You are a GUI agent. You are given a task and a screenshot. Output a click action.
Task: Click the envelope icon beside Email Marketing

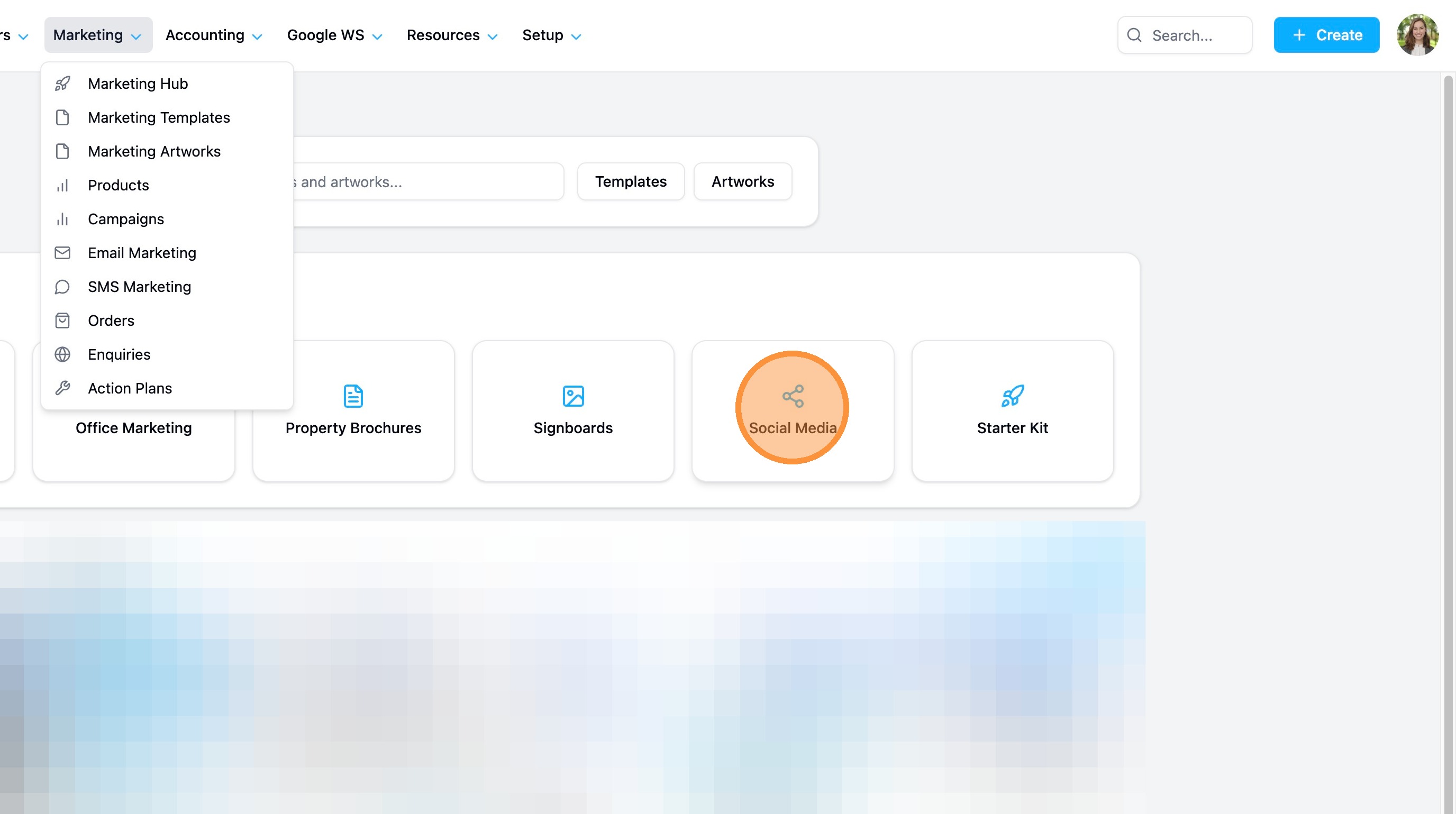click(x=63, y=252)
